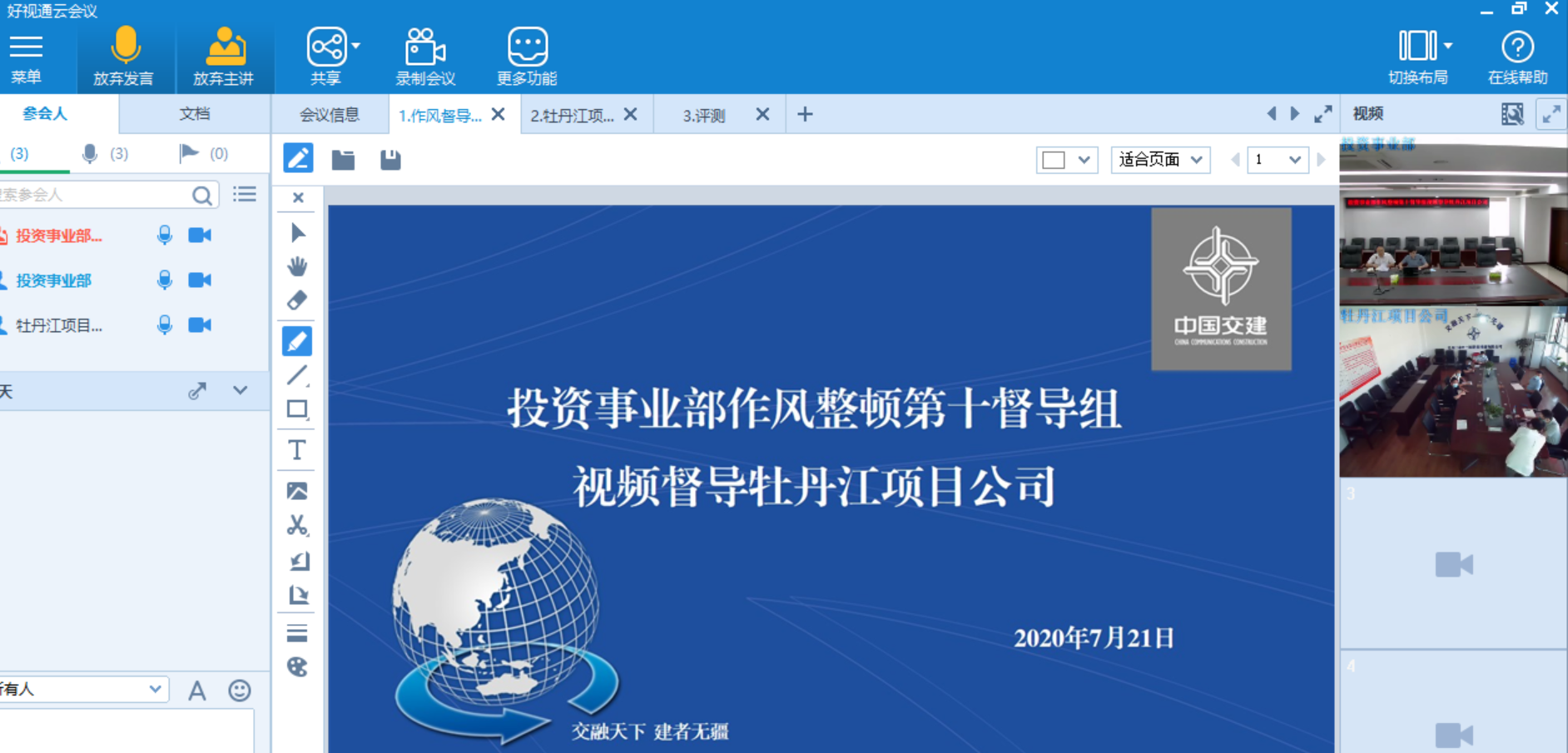Click 放弃发言 to stop speaking

126,56
